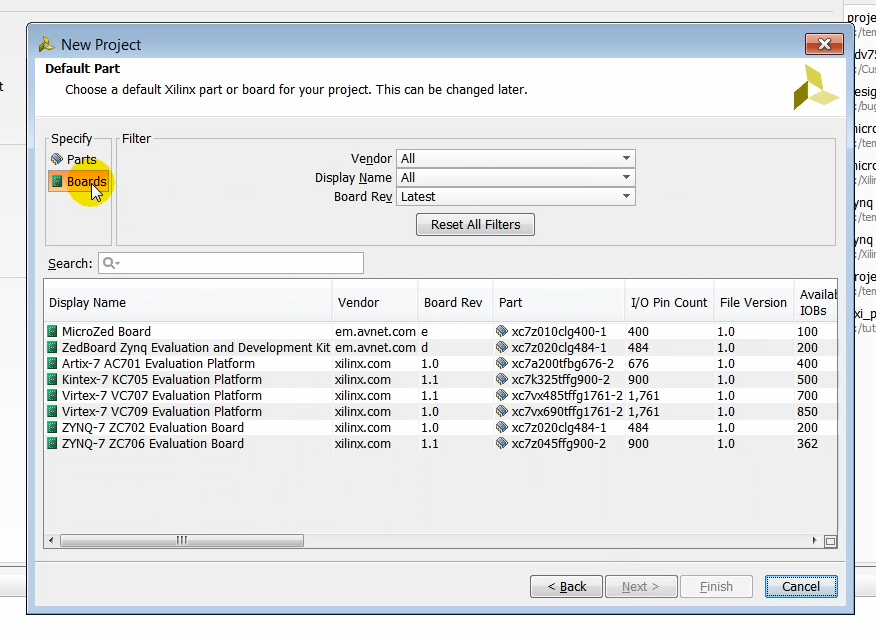The width and height of the screenshot is (876, 640).
Task: Sort by I/O Pin Count column
Action: tap(668, 303)
